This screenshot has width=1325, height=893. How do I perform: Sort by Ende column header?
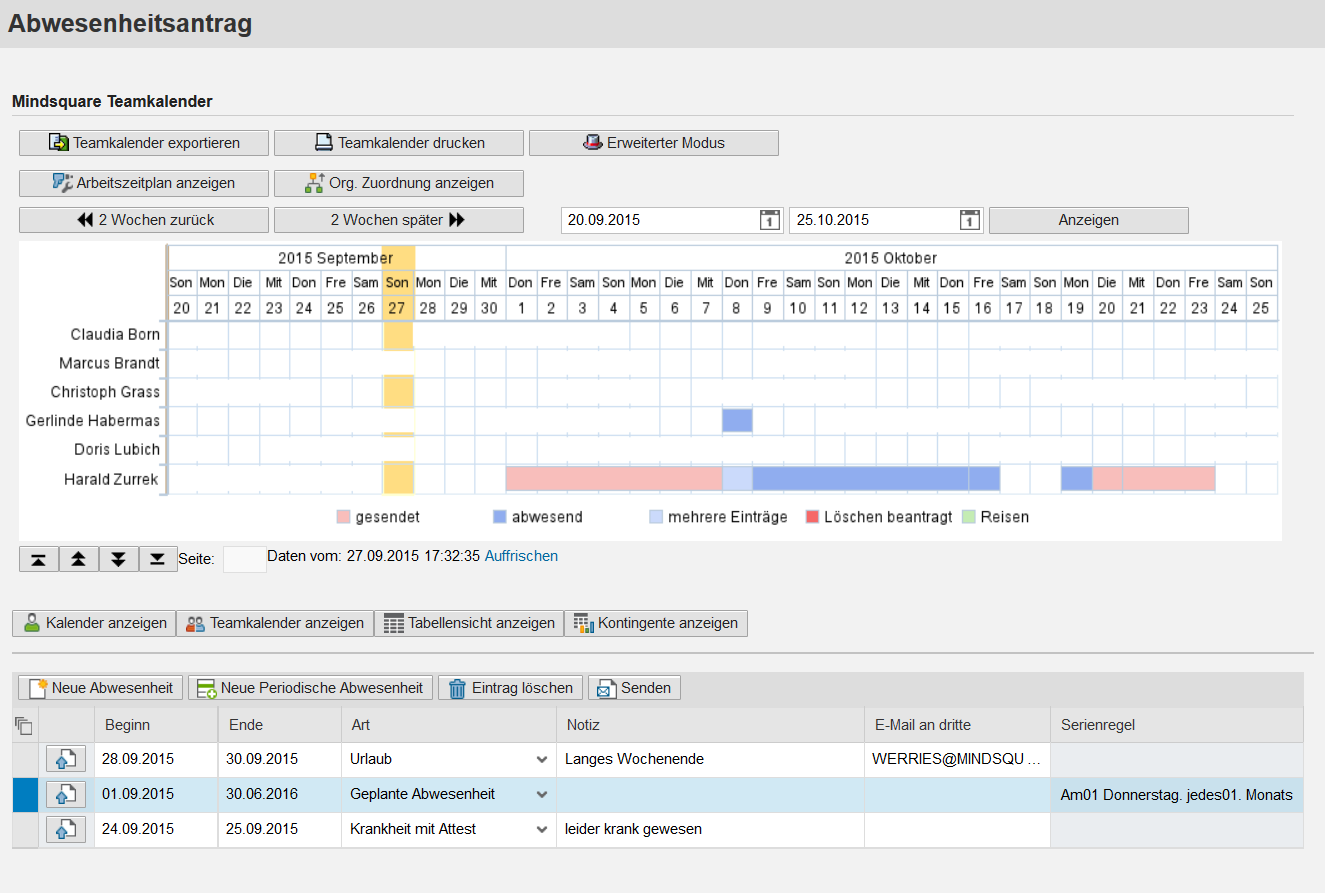point(280,725)
